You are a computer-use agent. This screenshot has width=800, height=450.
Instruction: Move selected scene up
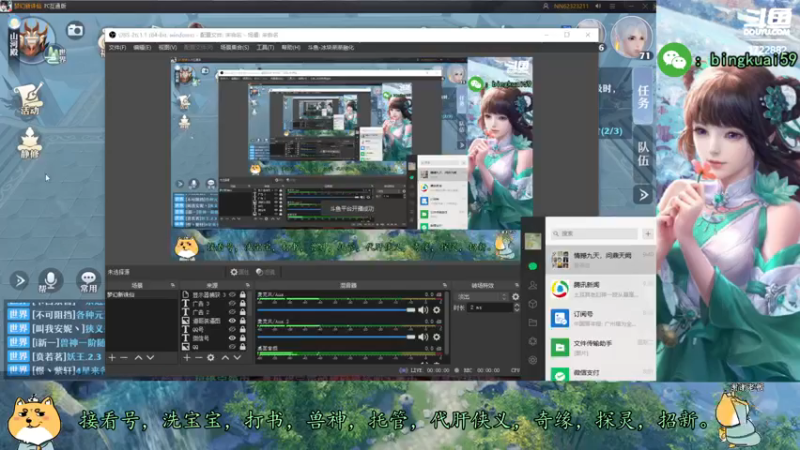coord(138,358)
